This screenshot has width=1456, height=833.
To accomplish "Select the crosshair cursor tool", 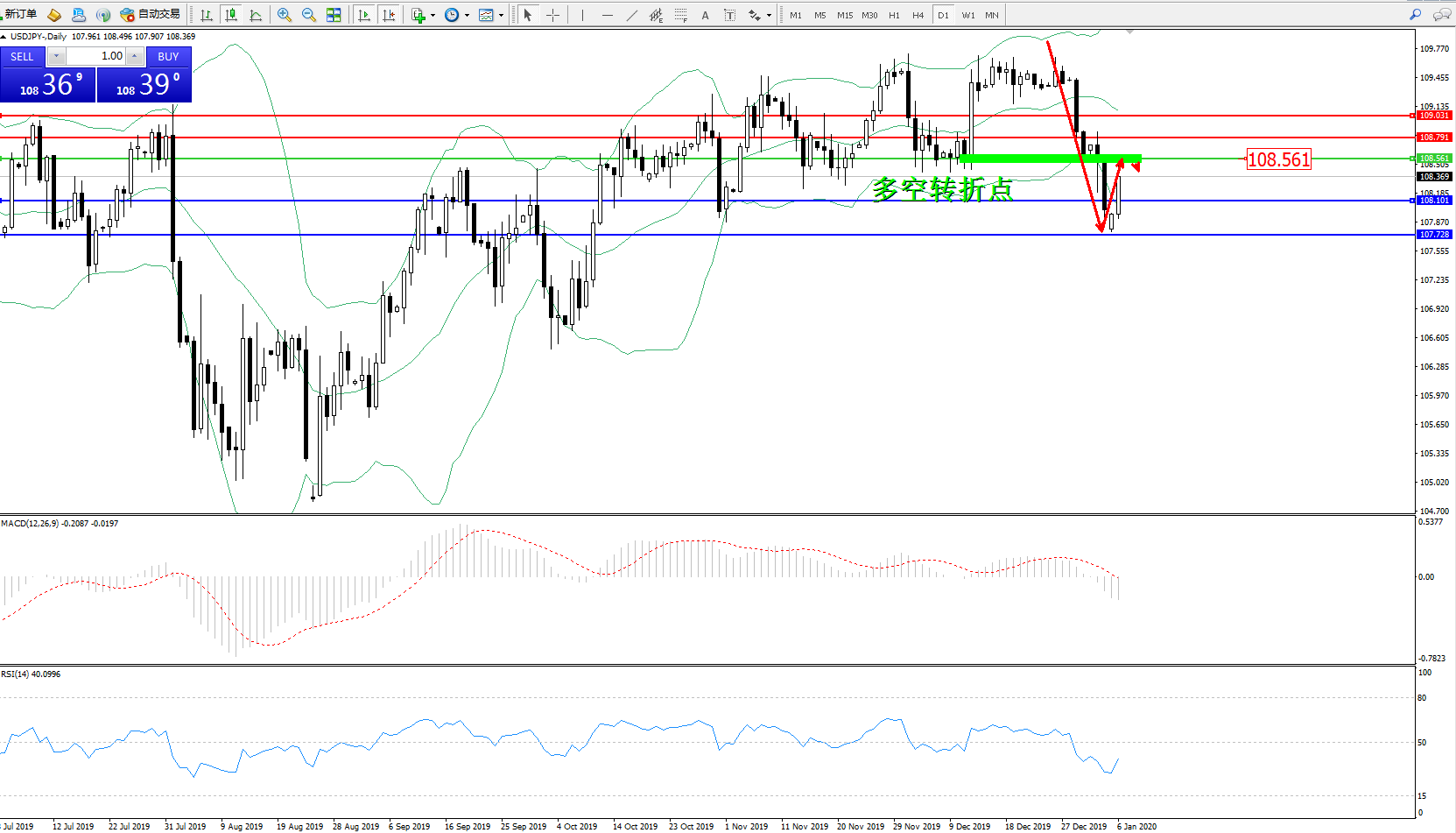I will point(552,15).
